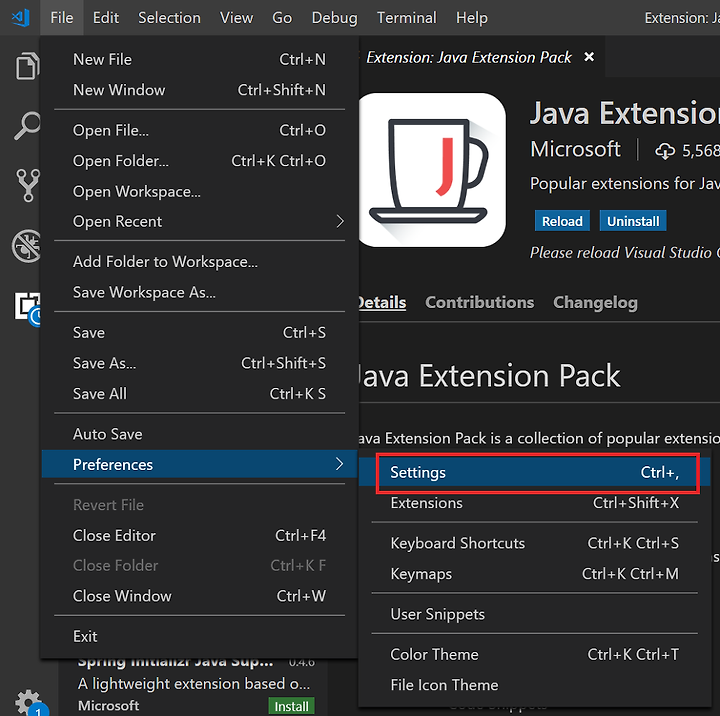This screenshot has width=720, height=716.
Task: Open the Extensions activity bar icon
Action: tap(28, 307)
